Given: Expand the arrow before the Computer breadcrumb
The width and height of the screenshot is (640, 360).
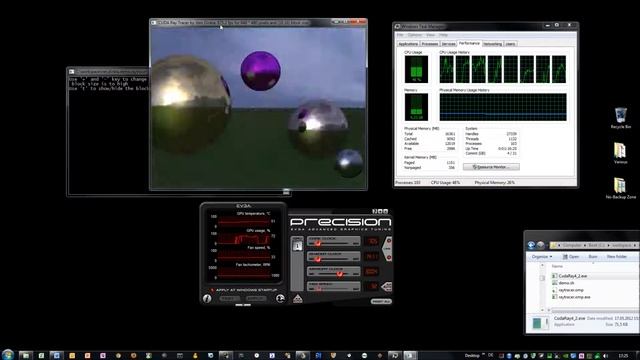Looking at the screenshot, I should click(560, 245).
